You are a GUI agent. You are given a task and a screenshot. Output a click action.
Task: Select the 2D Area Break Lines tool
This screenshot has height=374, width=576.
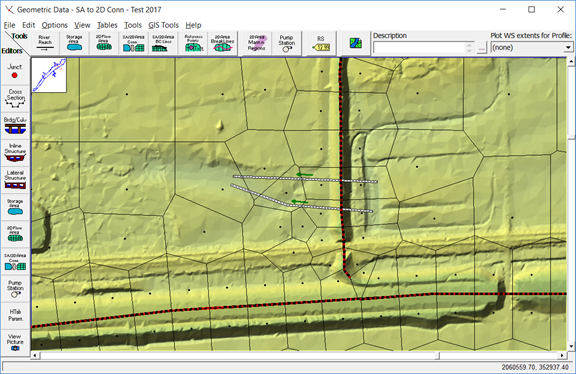222,43
